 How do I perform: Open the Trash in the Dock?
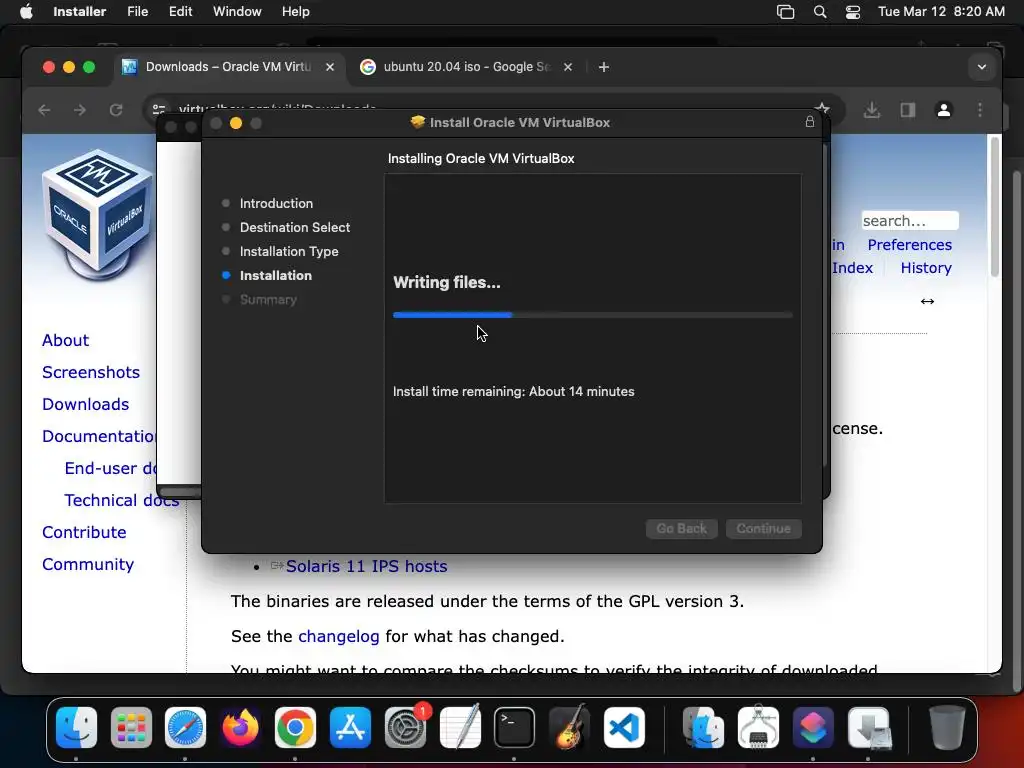(x=946, y=727)
